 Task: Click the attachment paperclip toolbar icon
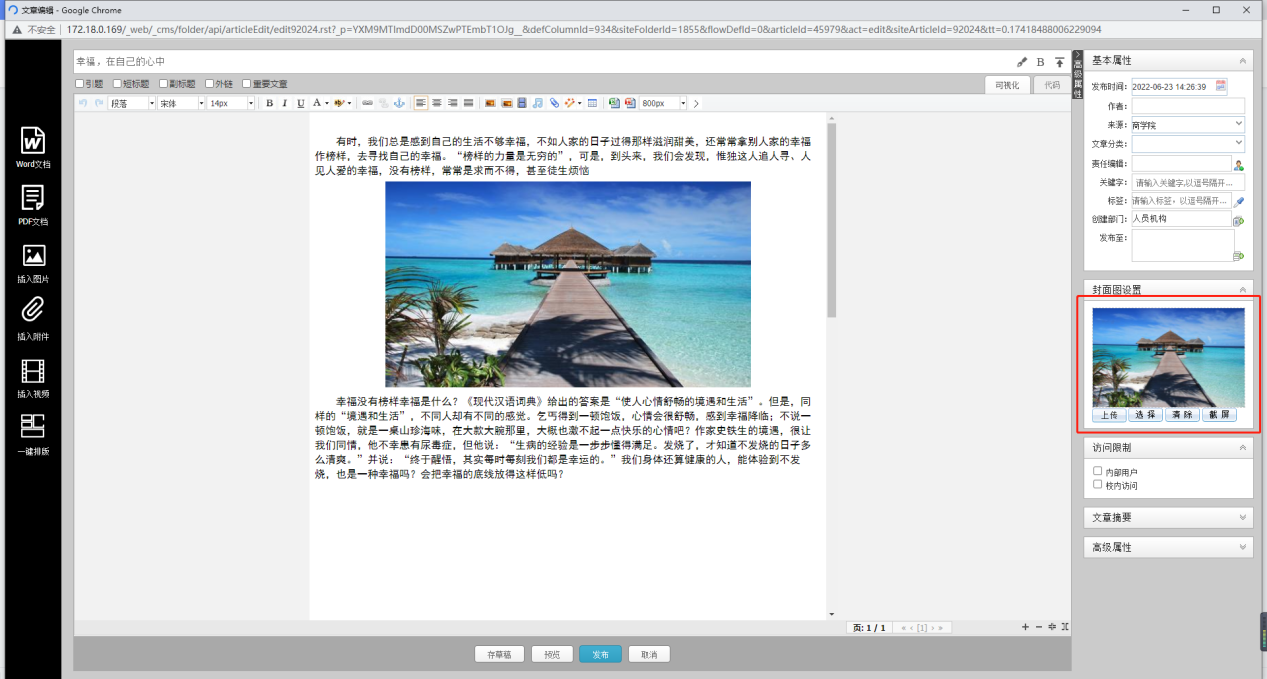(x=553, y=103)
